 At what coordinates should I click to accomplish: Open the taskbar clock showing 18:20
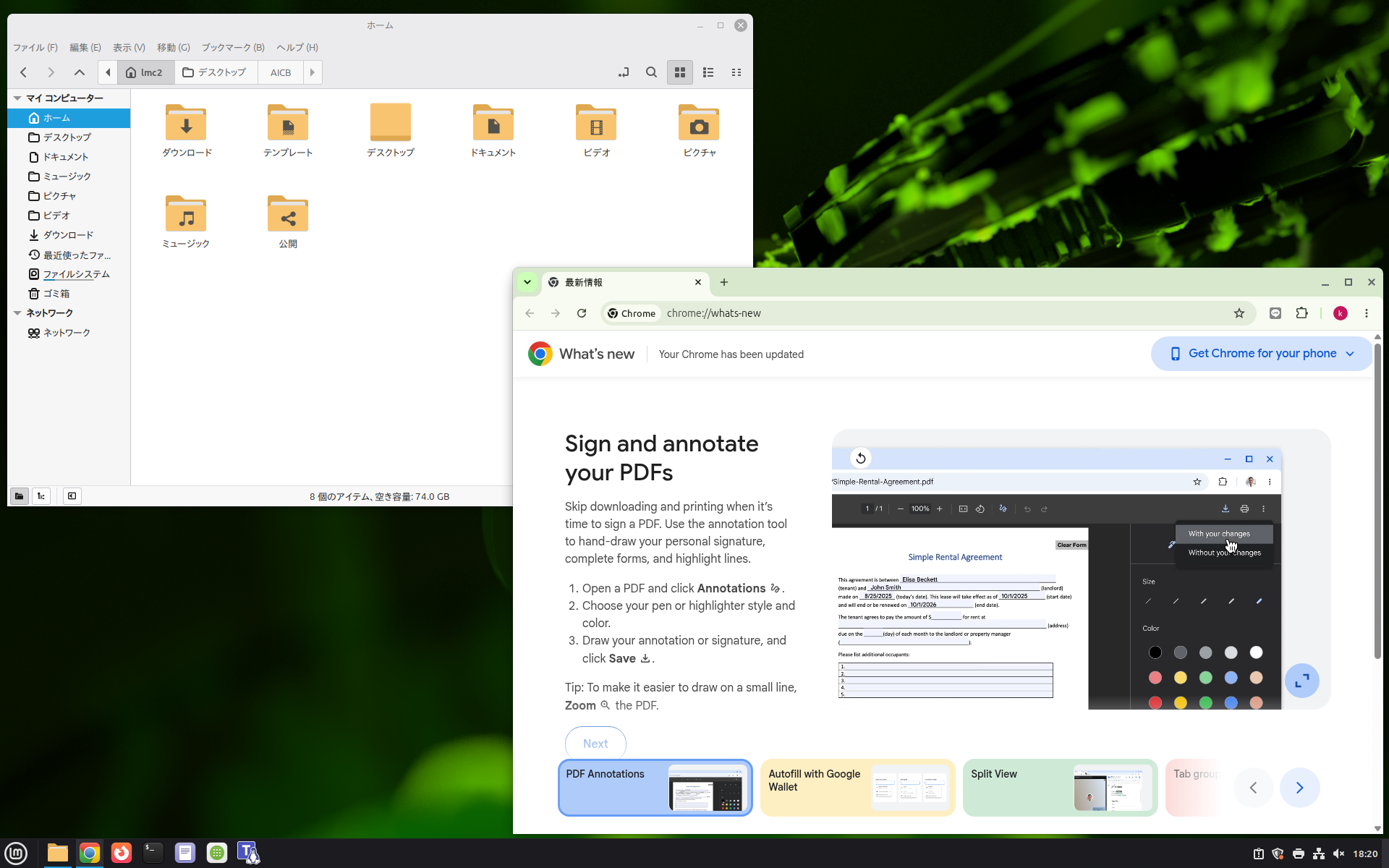coord(1365,854)
